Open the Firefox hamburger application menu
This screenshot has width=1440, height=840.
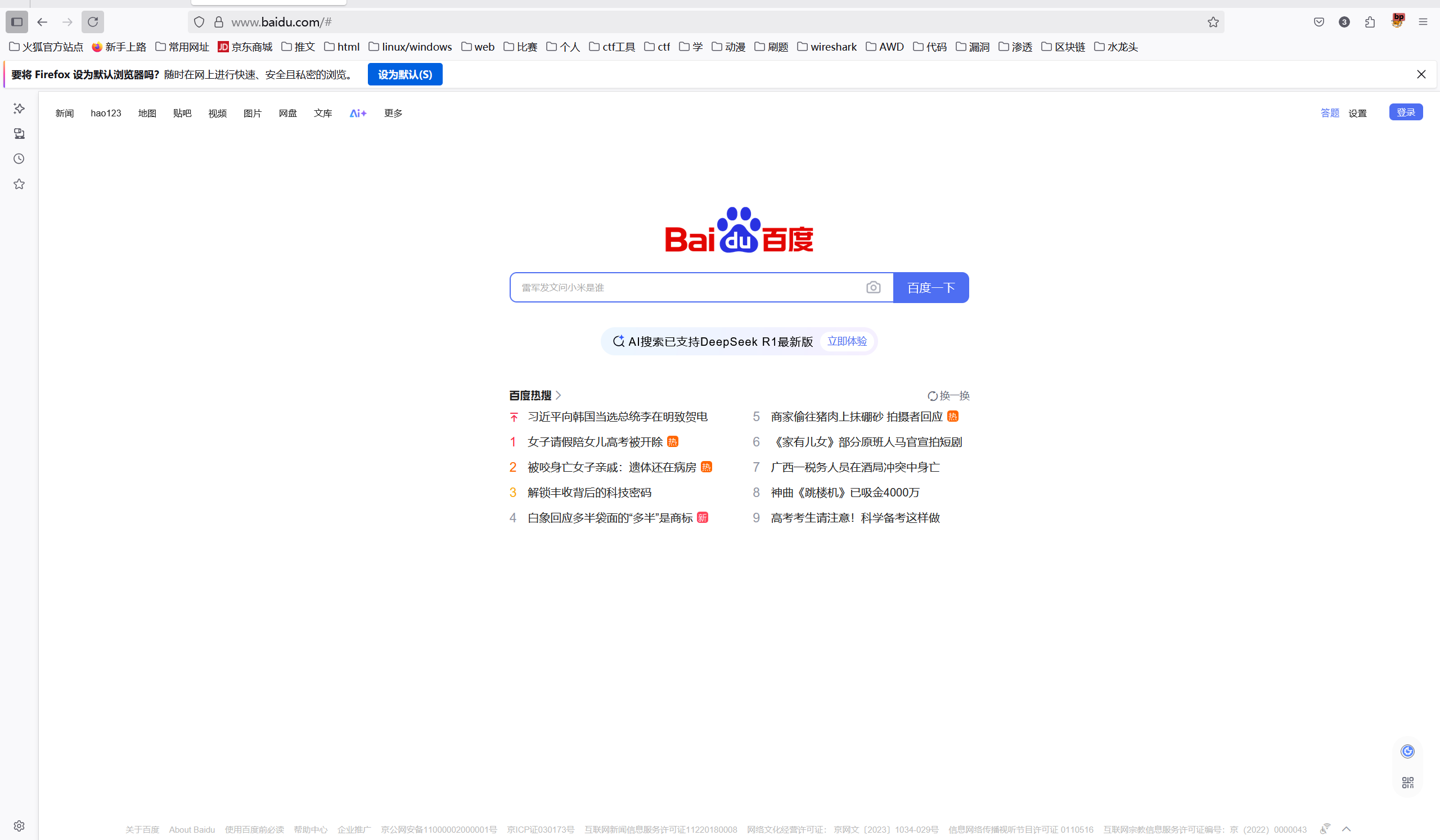pos(1423,22)
